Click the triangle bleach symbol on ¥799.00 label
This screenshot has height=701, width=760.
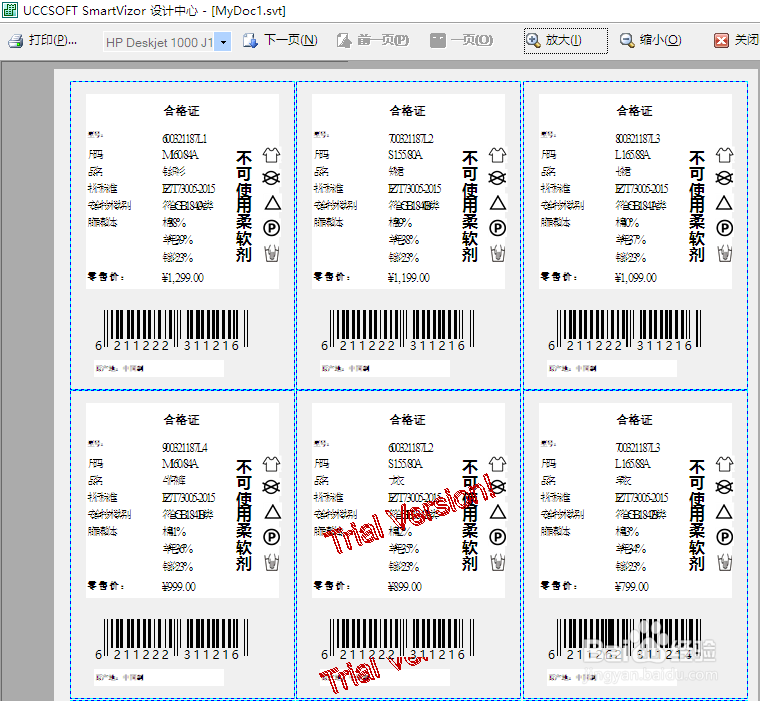coord(724,511)
